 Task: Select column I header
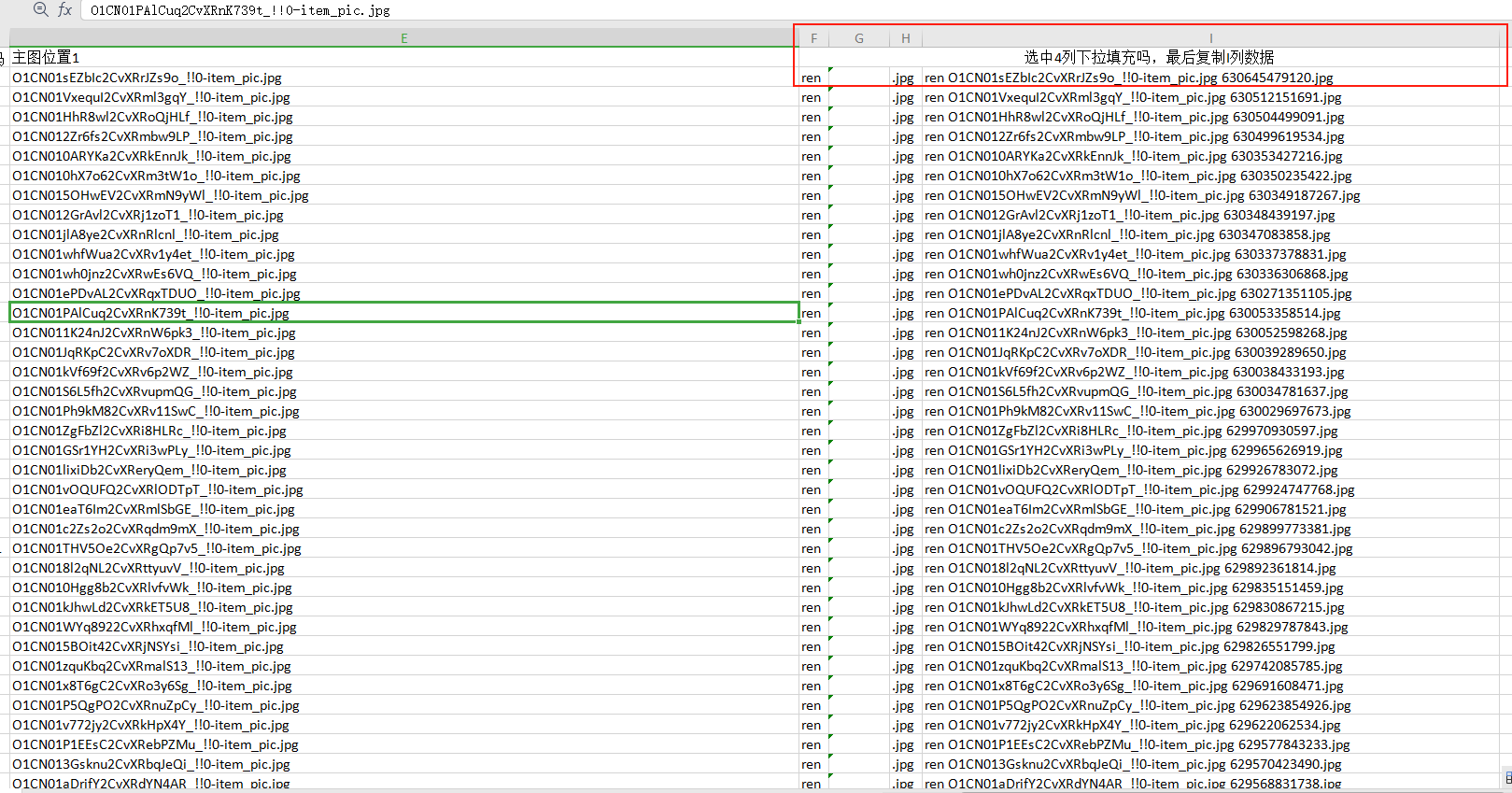(1211, 38)
